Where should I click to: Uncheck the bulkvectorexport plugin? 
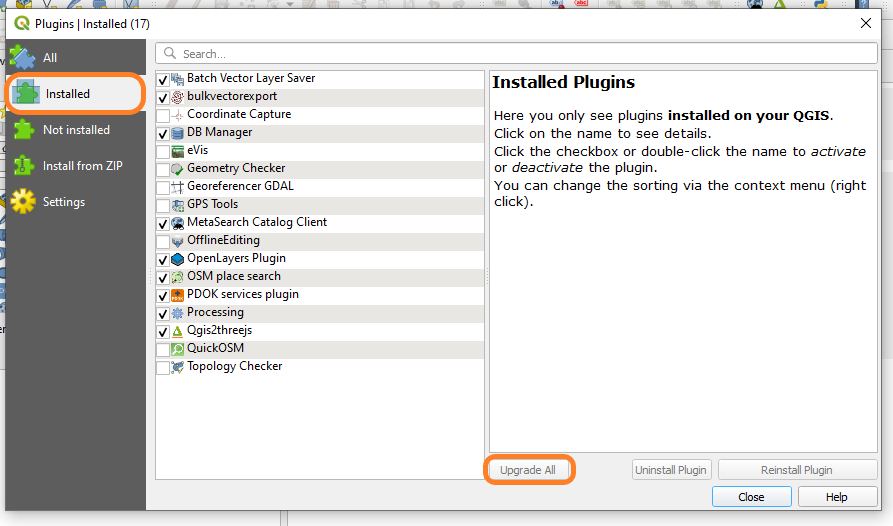(x=163, y=98)
